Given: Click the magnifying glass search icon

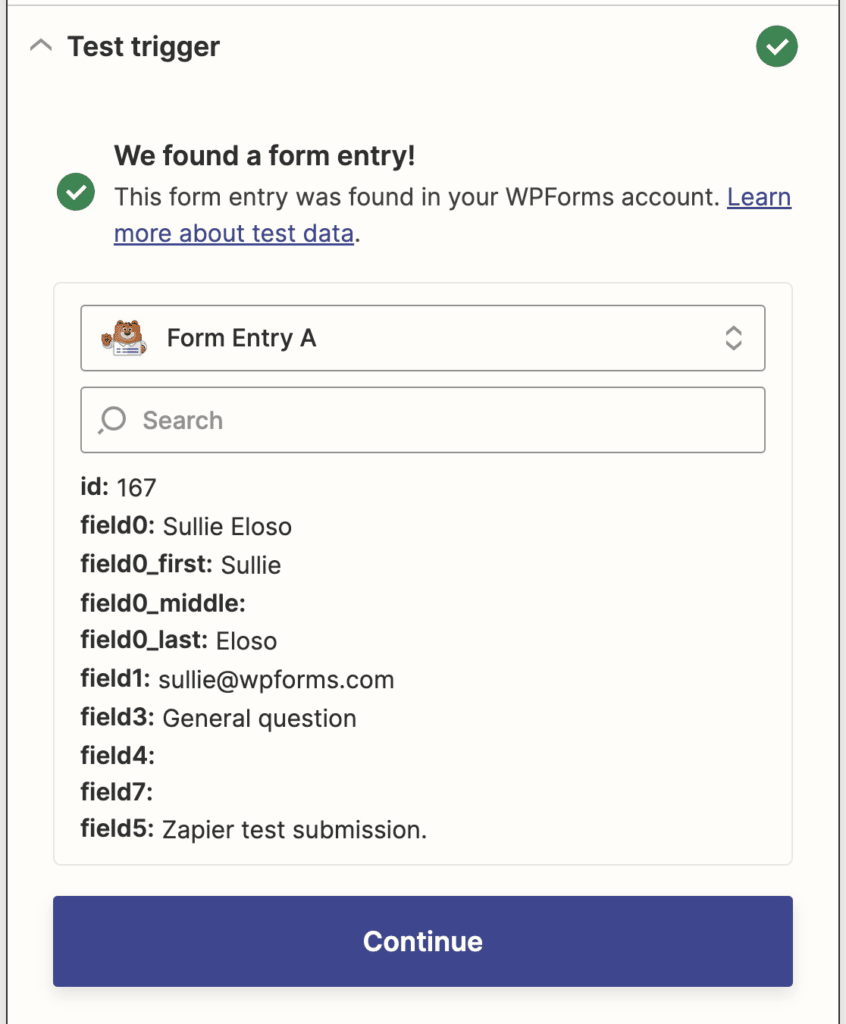Looking at the screenshot, I should tap(113, 420).
